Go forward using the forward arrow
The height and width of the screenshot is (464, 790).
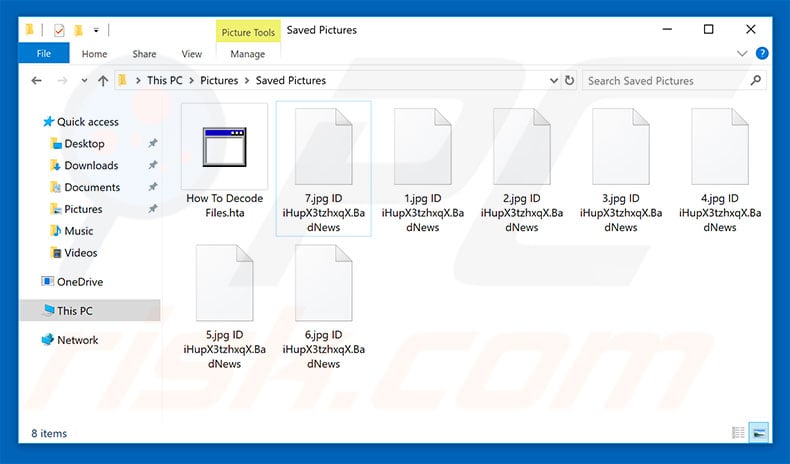62,81
